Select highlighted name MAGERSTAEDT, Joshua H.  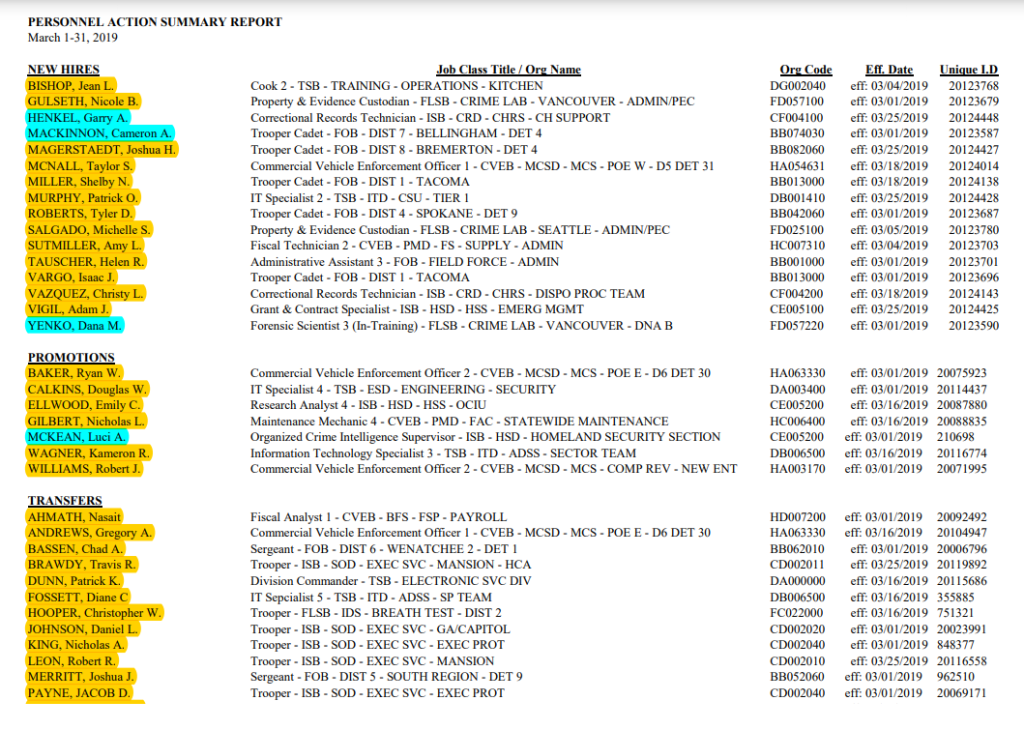pos(102,150)
